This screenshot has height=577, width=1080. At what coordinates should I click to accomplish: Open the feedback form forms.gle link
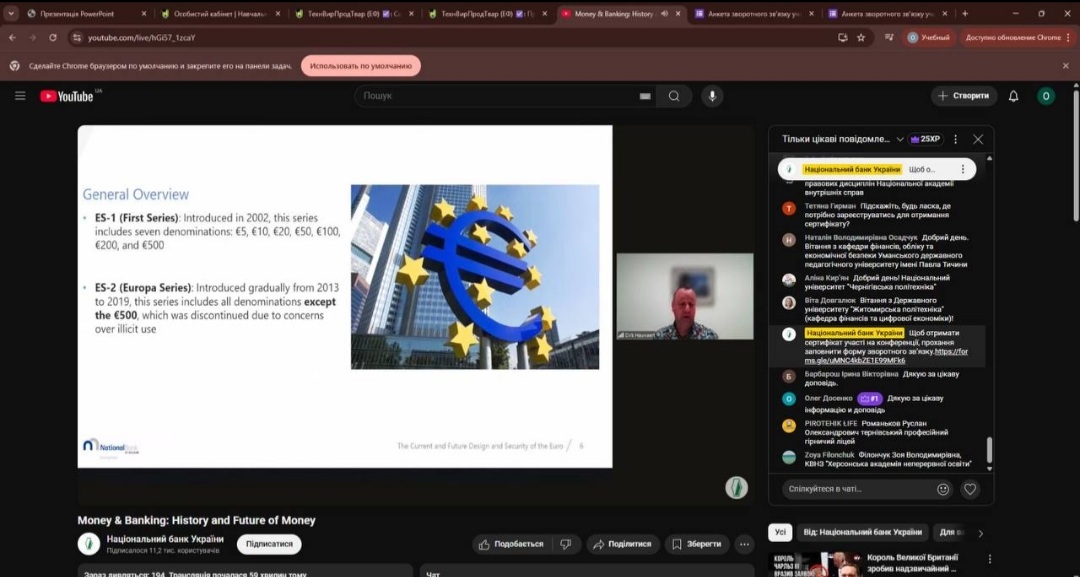point(886,356)
